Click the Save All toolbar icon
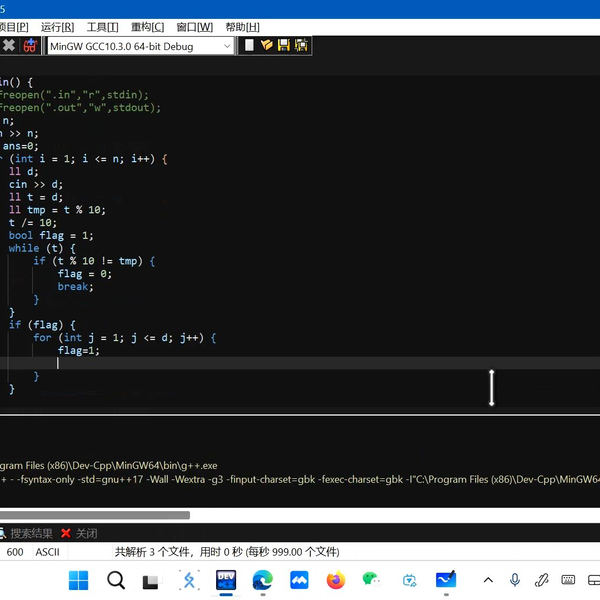 point(301,45)
